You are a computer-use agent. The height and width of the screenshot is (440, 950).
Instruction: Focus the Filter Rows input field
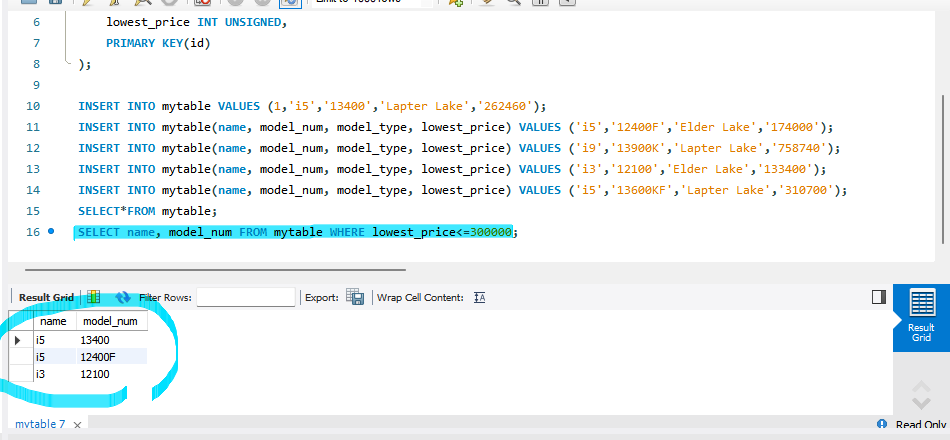(246, 298)
